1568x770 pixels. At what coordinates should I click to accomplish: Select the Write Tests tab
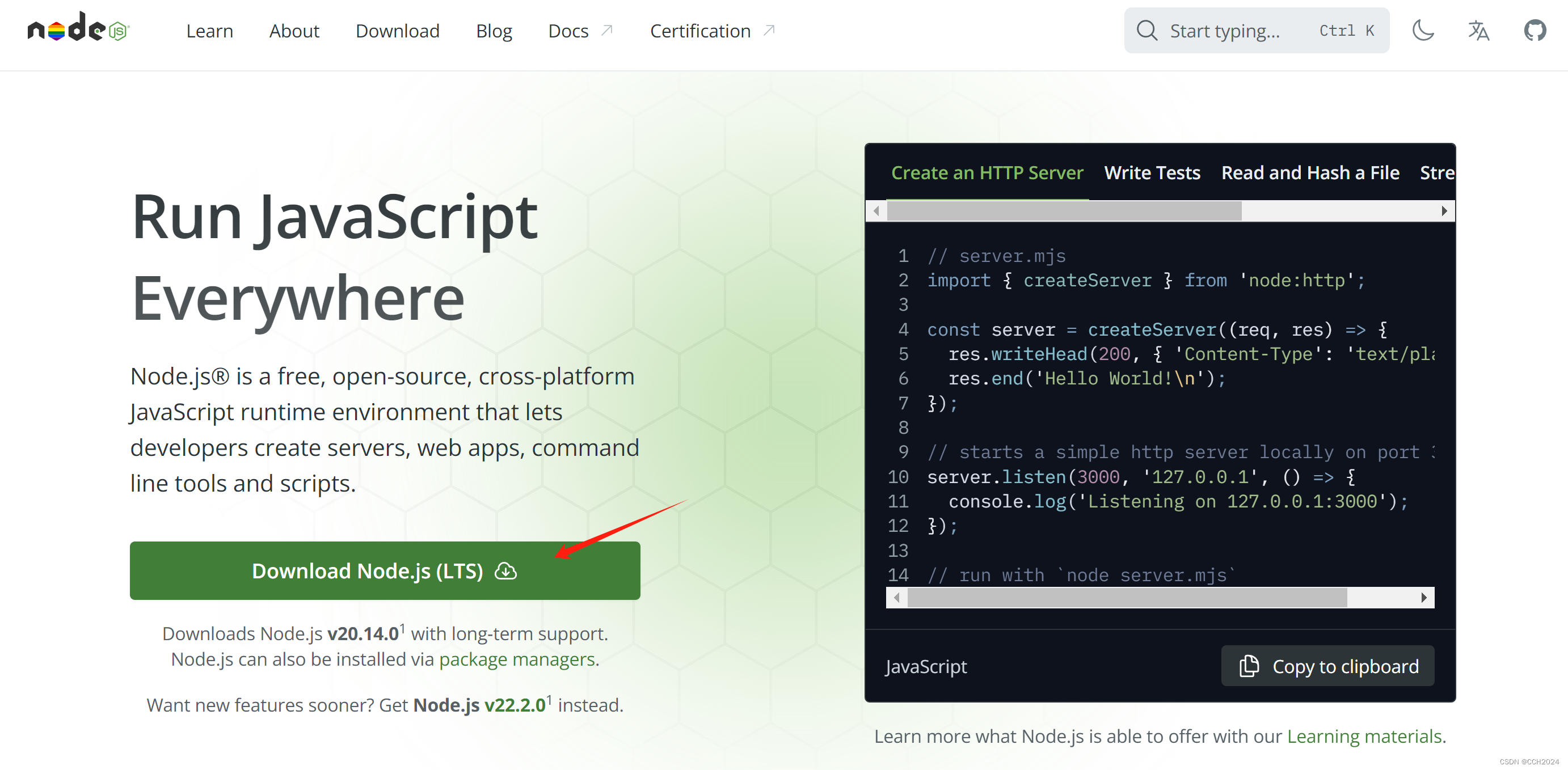coord(1152,173)
